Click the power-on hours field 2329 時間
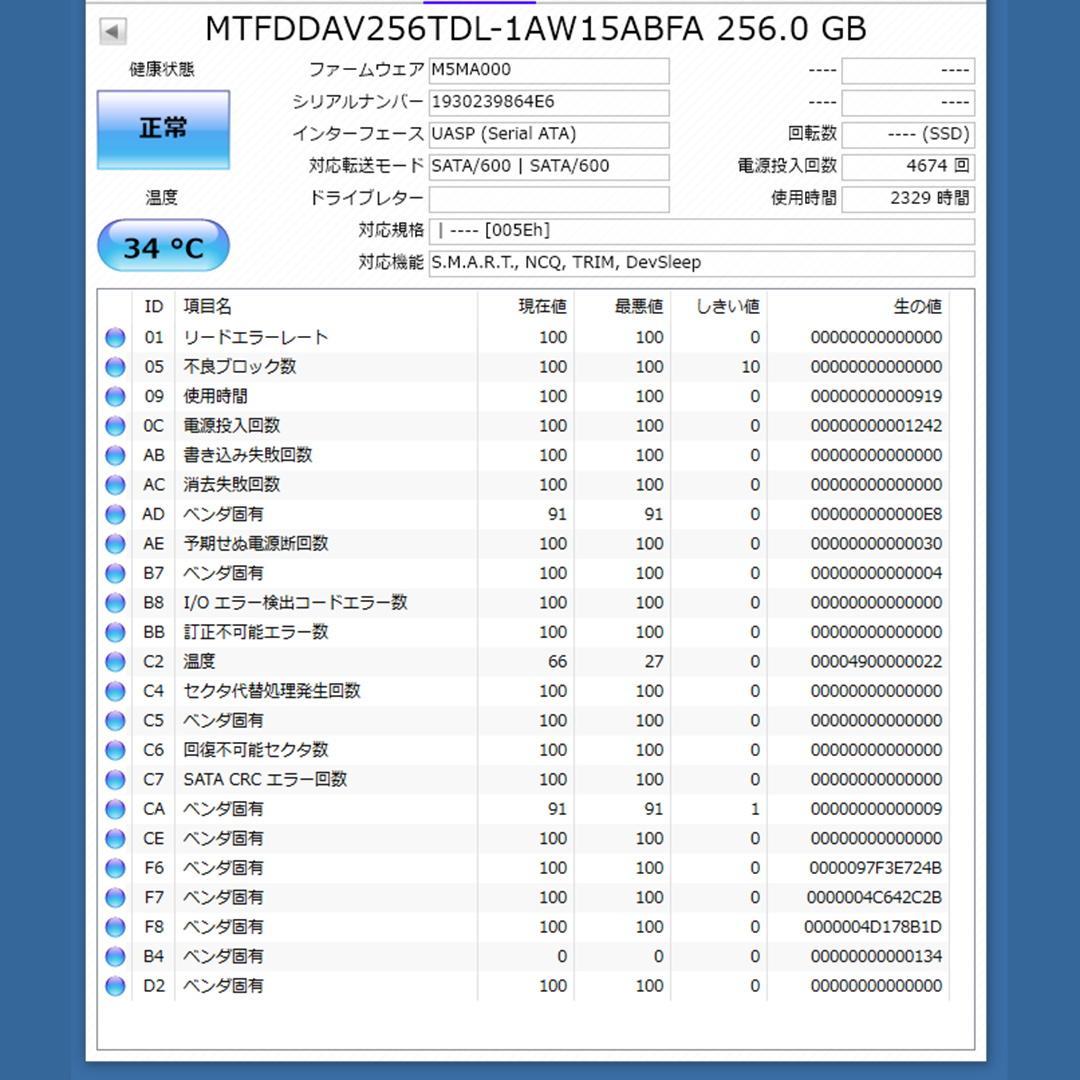Image resolution: width=1080 pixels, height=1080 pixels. tap(908, 199)
